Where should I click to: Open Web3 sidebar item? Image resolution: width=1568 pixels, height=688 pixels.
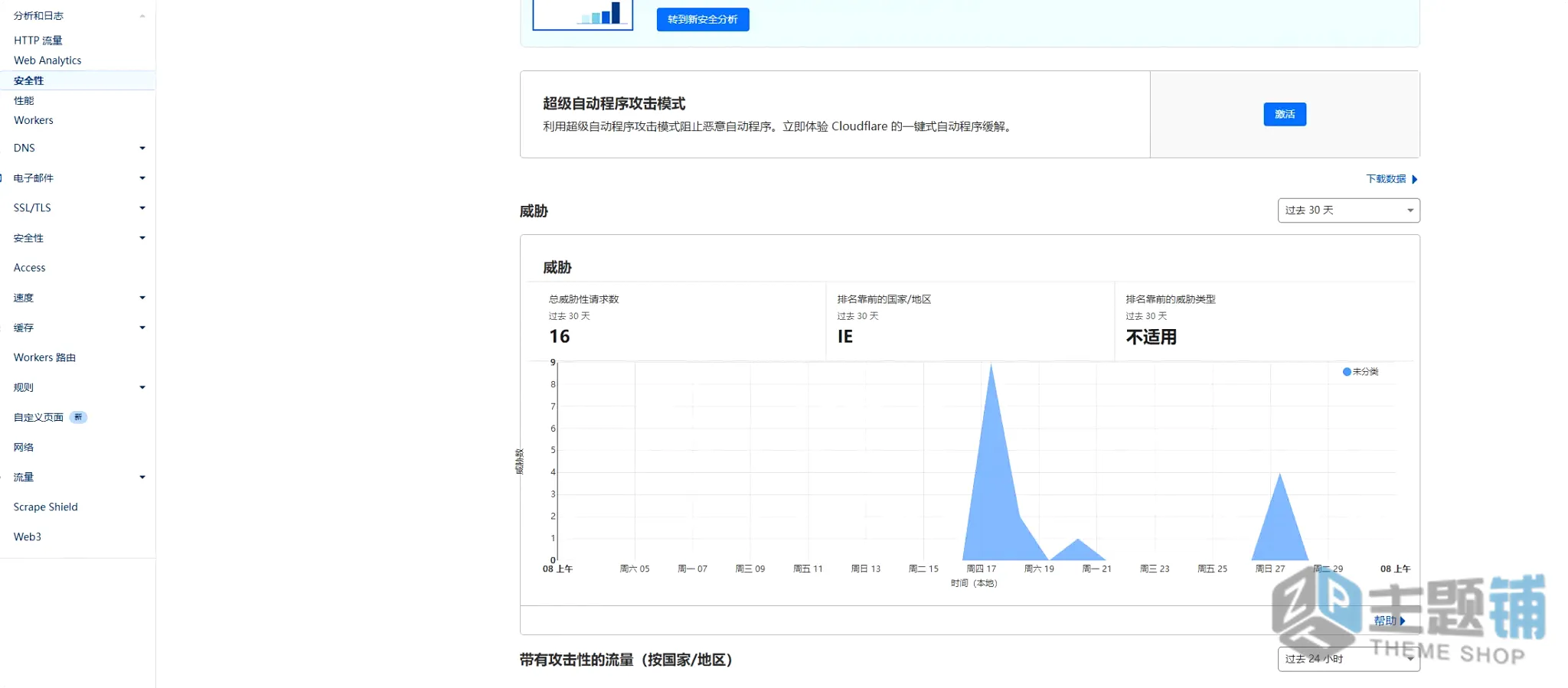coord(28,536)
